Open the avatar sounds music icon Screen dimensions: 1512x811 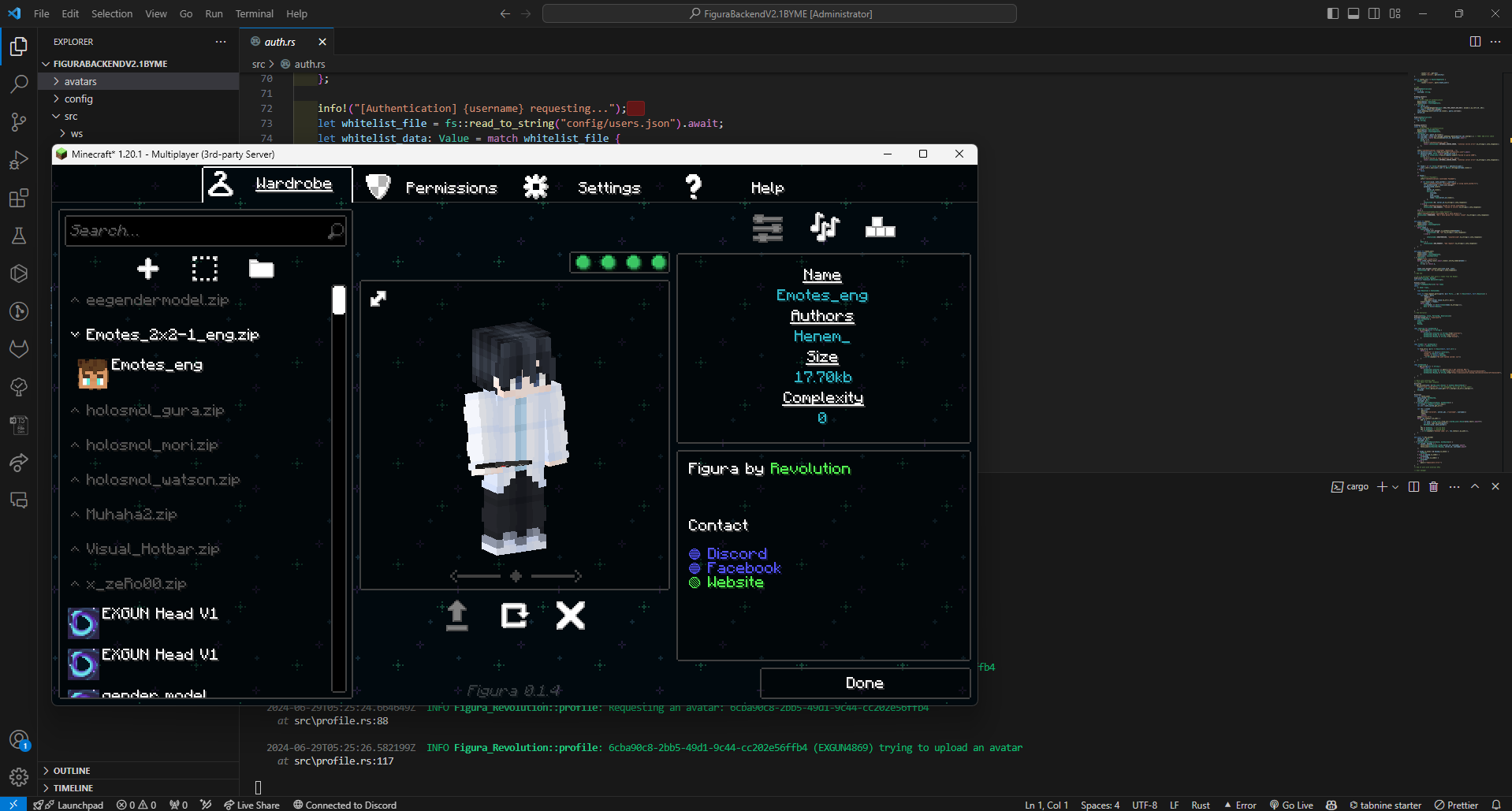point(825,228)
